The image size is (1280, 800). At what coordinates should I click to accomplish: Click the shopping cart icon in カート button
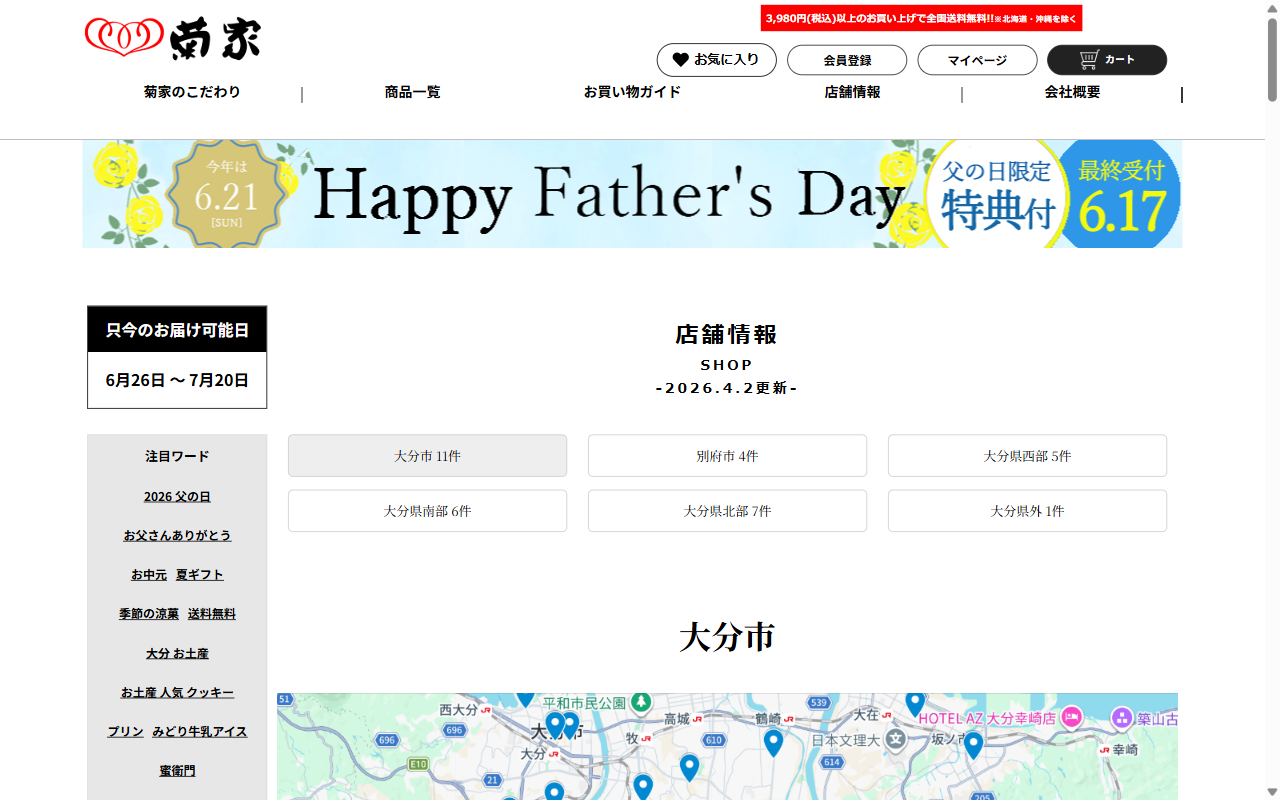pyautogui.click(x=1089, y=60)
